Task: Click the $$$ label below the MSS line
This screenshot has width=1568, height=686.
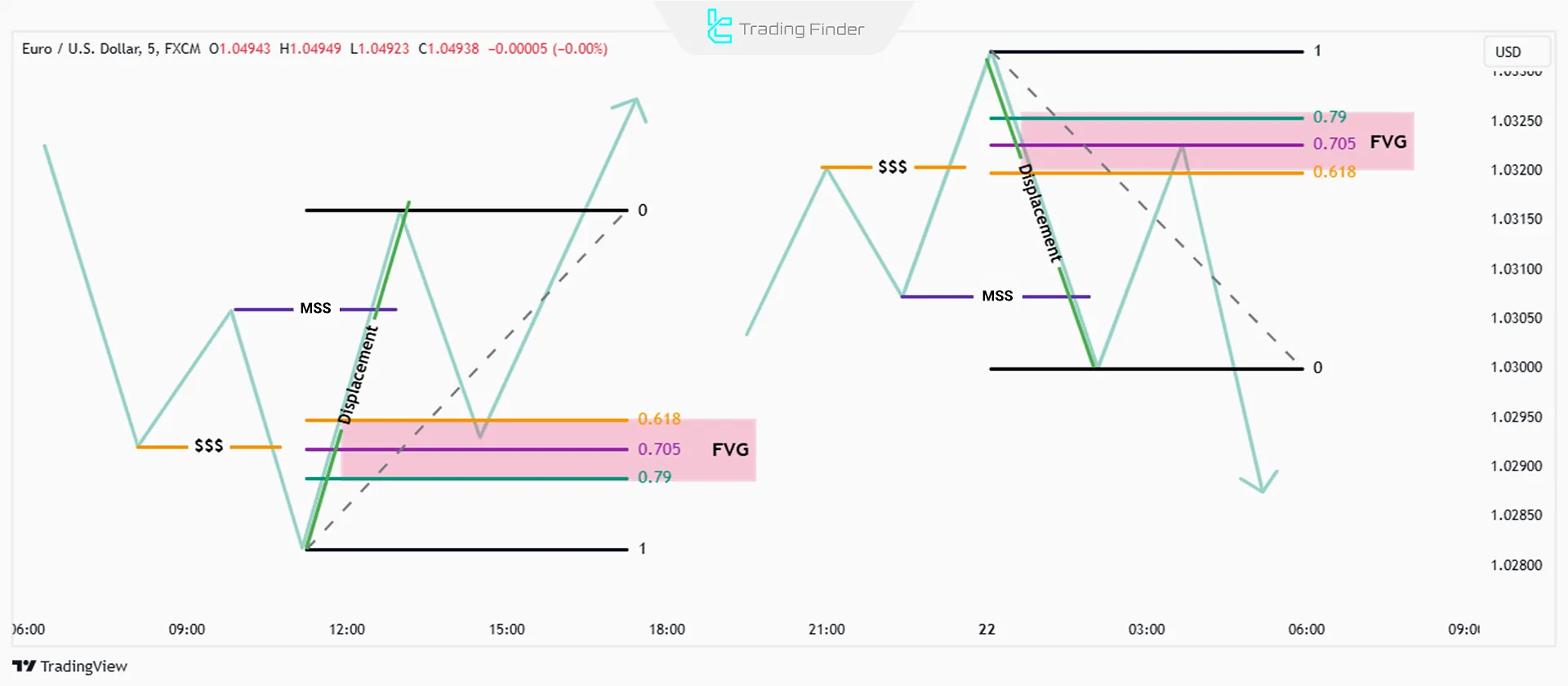Action: click(x=208, y=446)
